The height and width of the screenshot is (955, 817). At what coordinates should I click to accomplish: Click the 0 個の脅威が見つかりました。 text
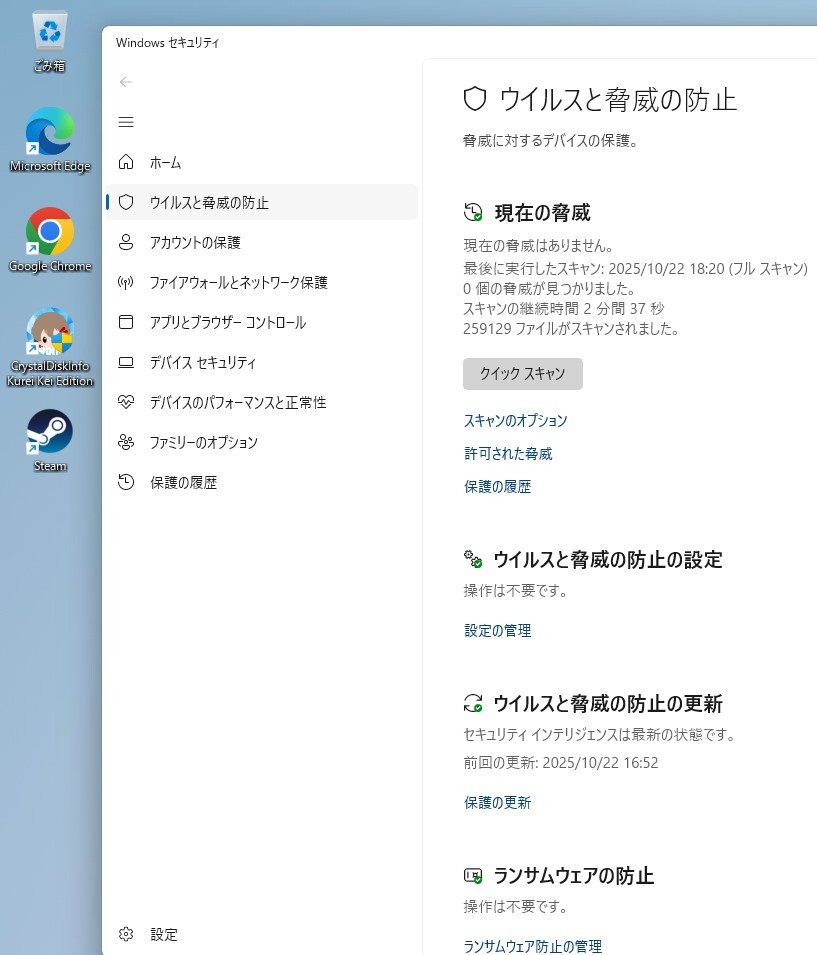550,289
